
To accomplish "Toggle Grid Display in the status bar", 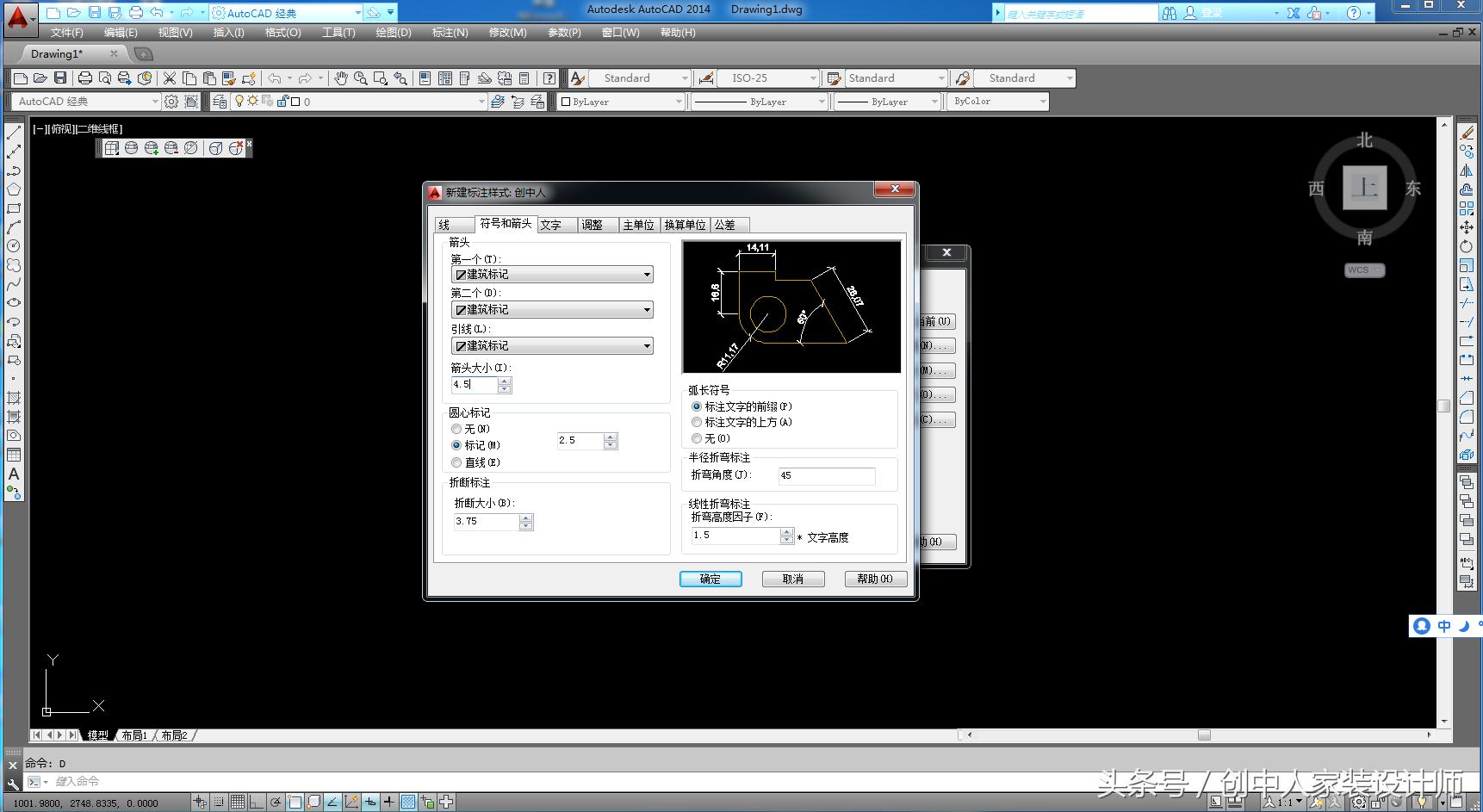I will [x=238, y=802].
